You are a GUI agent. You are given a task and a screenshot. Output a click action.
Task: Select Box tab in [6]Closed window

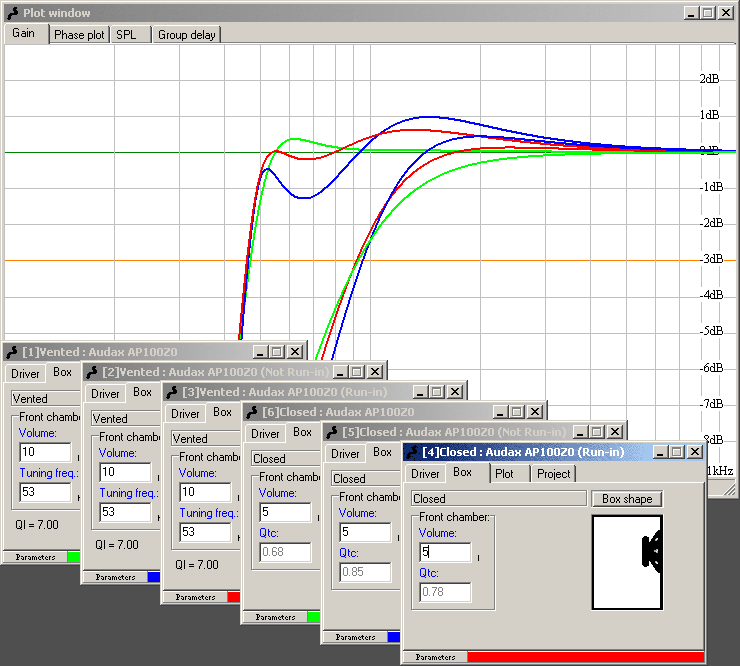pos(303,432)
